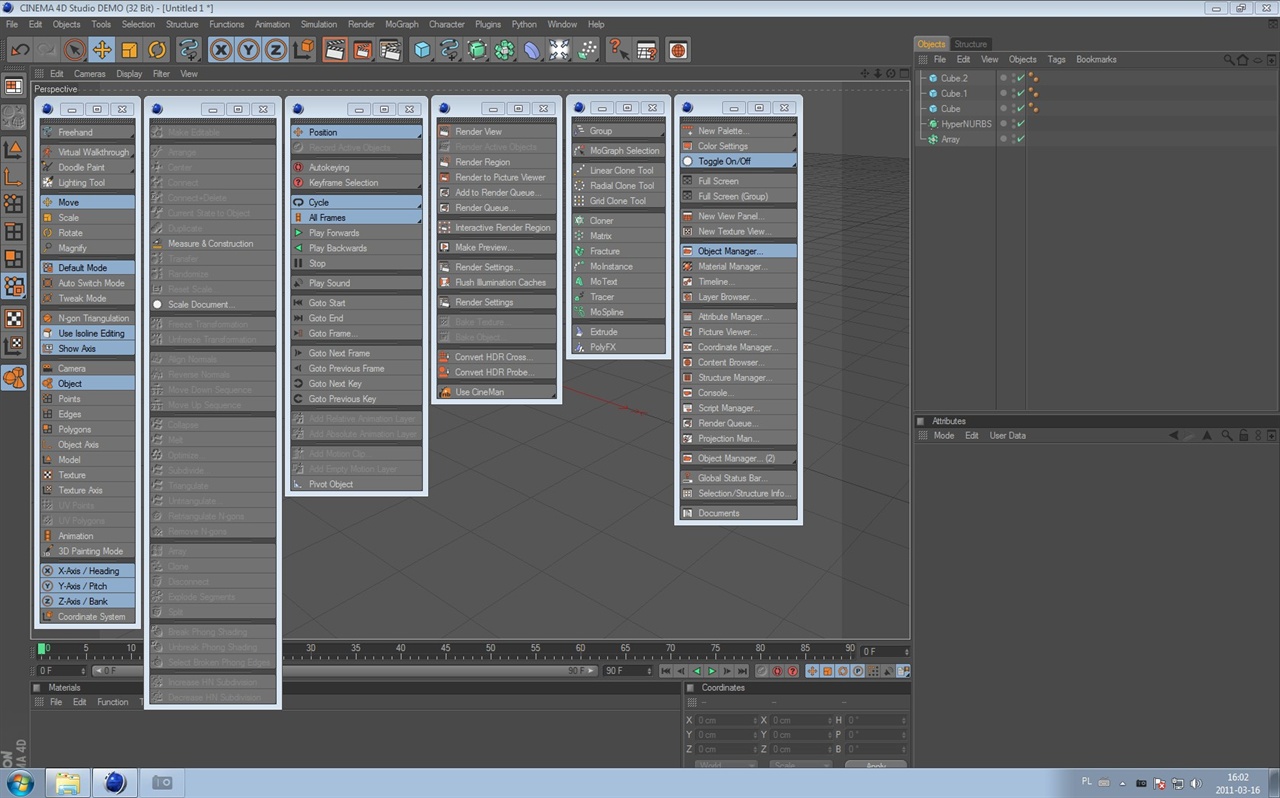
Task: Click the HyperNURBS green cube toolbar icon
Action: click(x=478, y=50)
